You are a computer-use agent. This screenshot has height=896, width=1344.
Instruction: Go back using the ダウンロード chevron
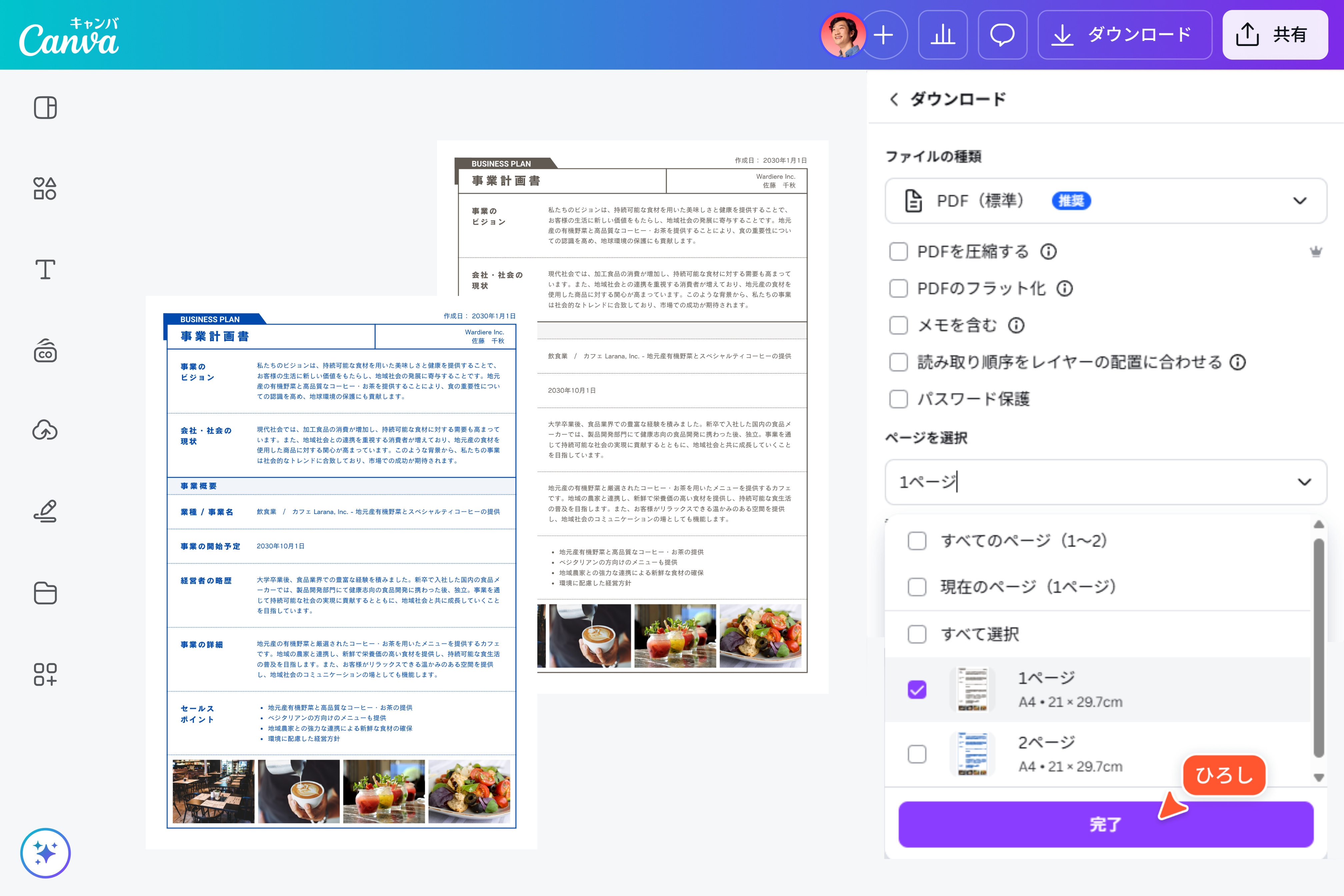click(894, 99)
